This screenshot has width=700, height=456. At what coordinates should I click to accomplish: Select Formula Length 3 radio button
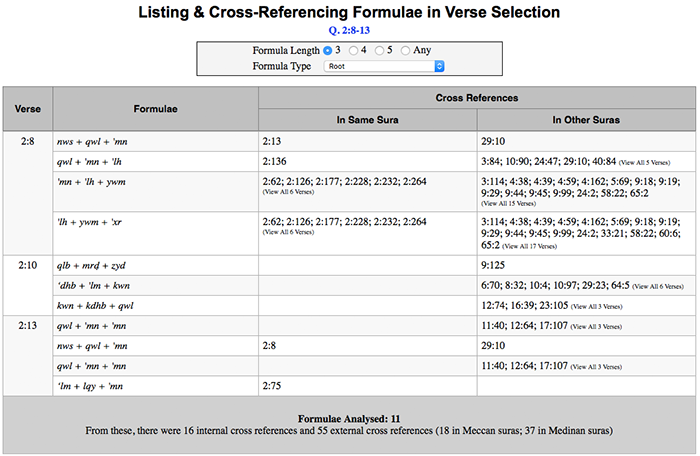328,50
